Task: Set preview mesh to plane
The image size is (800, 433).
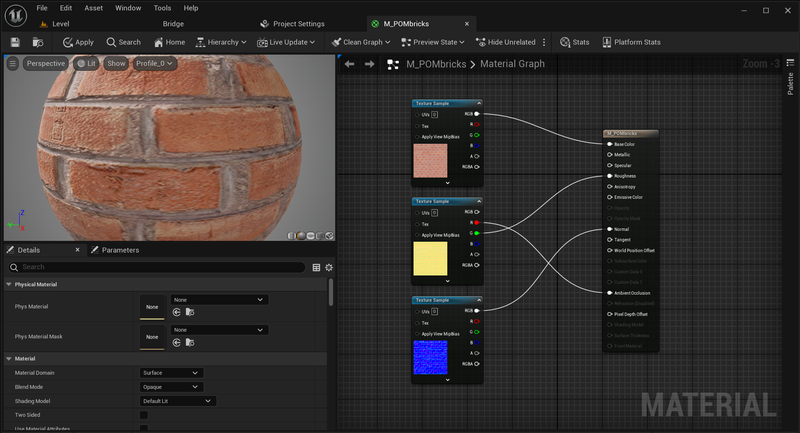Action: pyautogui.click(x=311, y=236)
